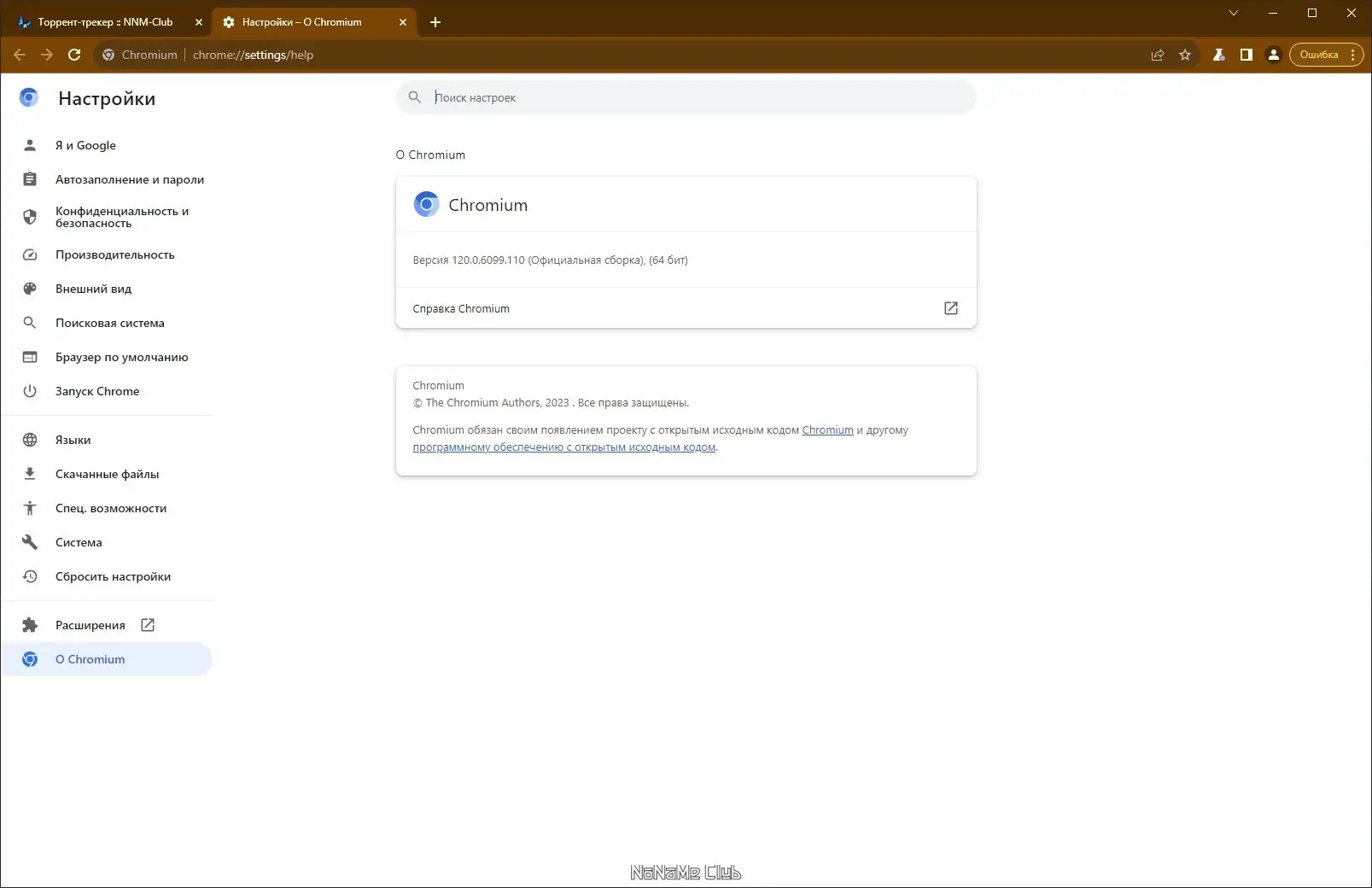The height and width of the screenshot is (888, 1372).
Task: Open программному обеспечению с открытым исходным кодом link
Action: pos(564,447)
